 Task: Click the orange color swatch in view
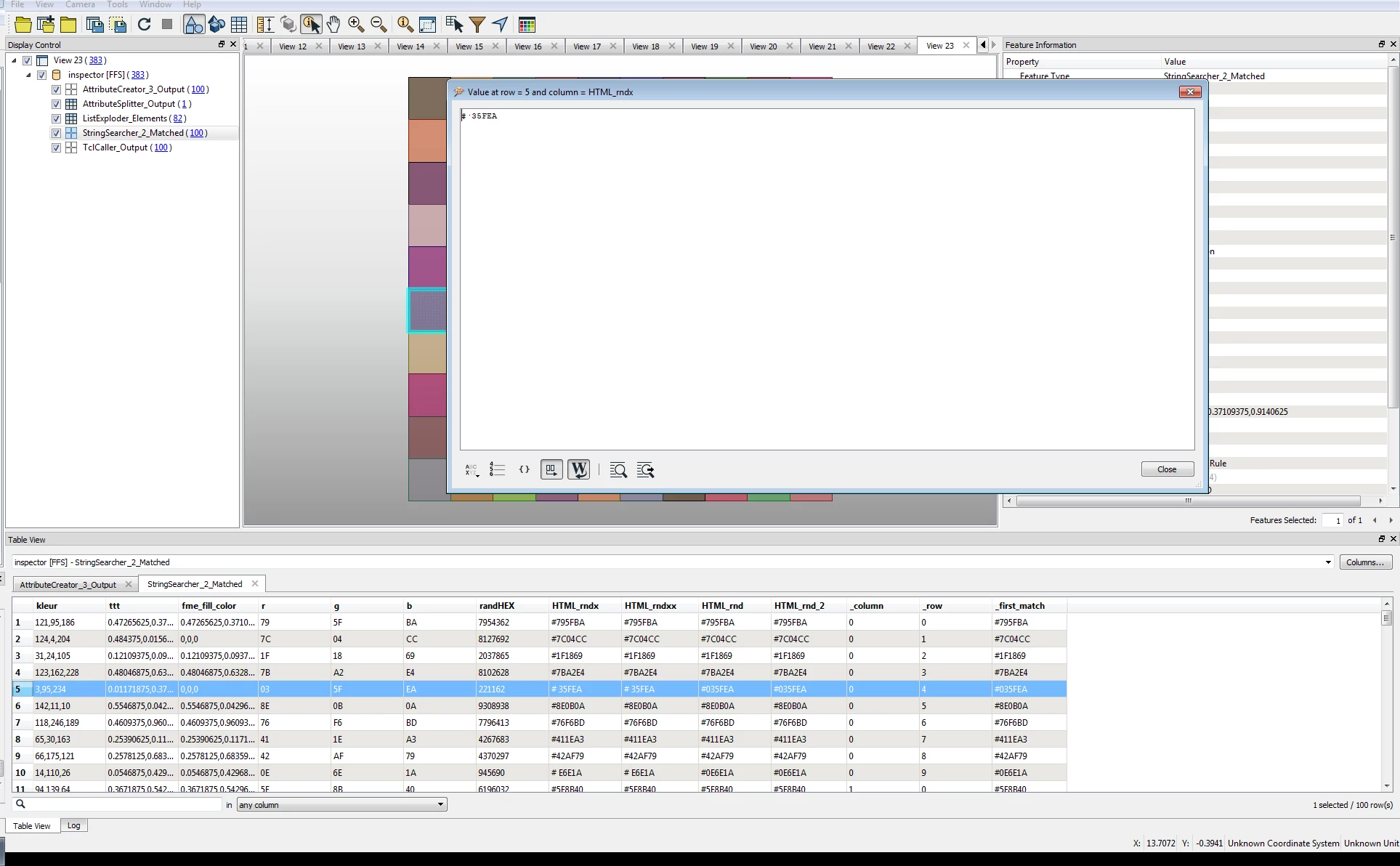tap(427, 141)
